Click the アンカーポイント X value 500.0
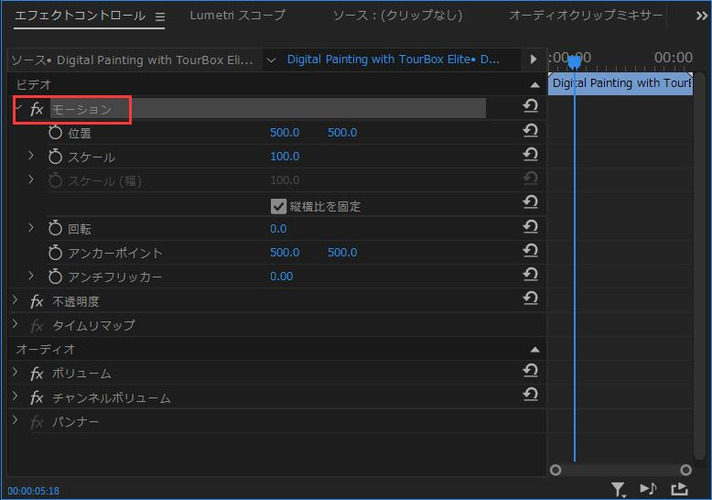 [285, 252]
